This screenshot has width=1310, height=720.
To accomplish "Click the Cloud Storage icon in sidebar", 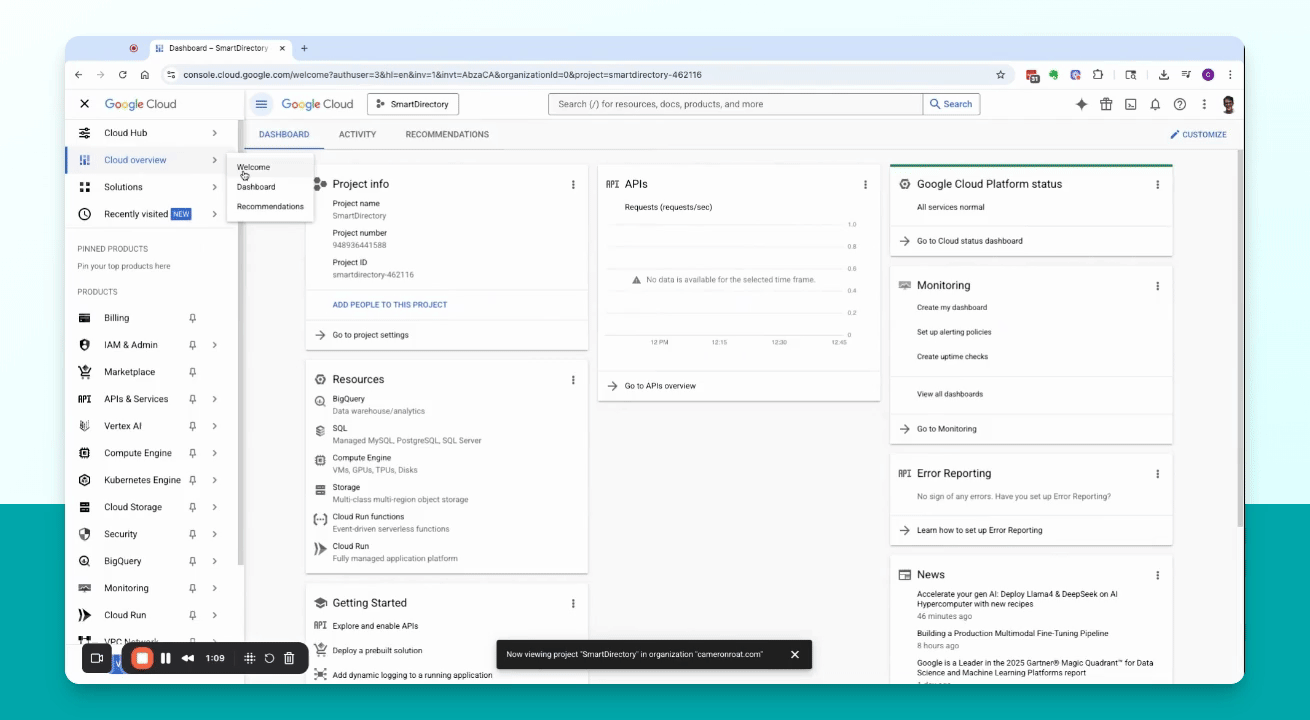I will coord(85,507).
